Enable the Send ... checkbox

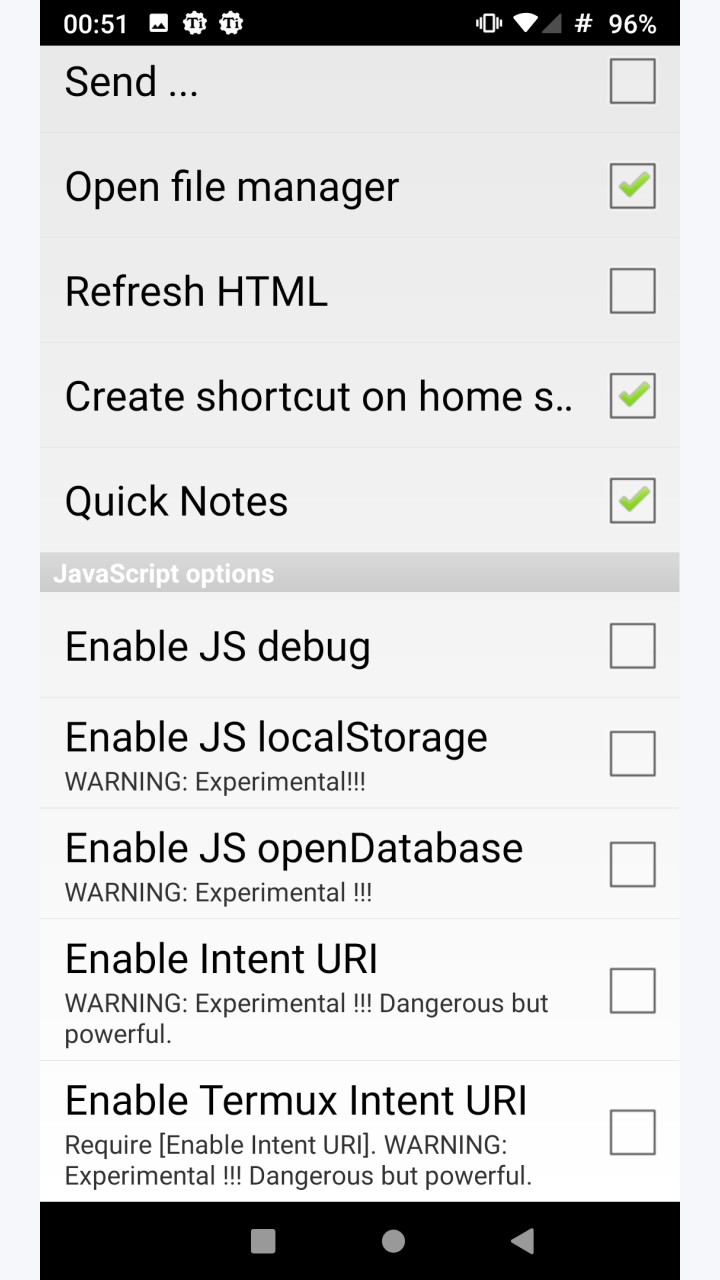(x=633, y=81)
